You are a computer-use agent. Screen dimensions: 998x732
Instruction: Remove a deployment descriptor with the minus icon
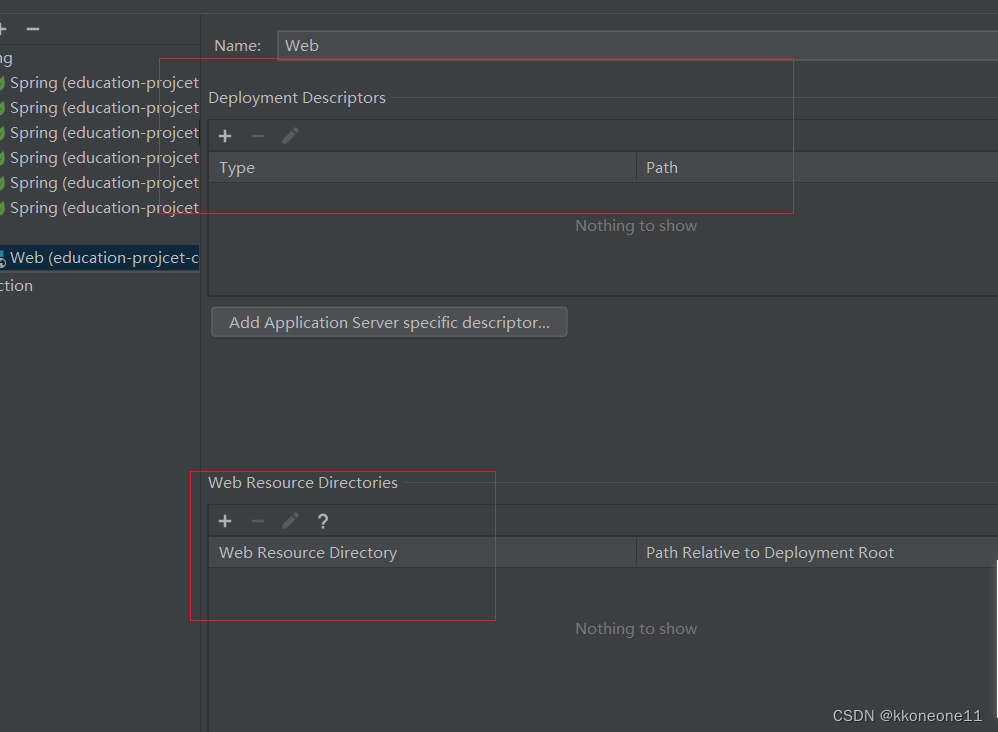(257, 135)
